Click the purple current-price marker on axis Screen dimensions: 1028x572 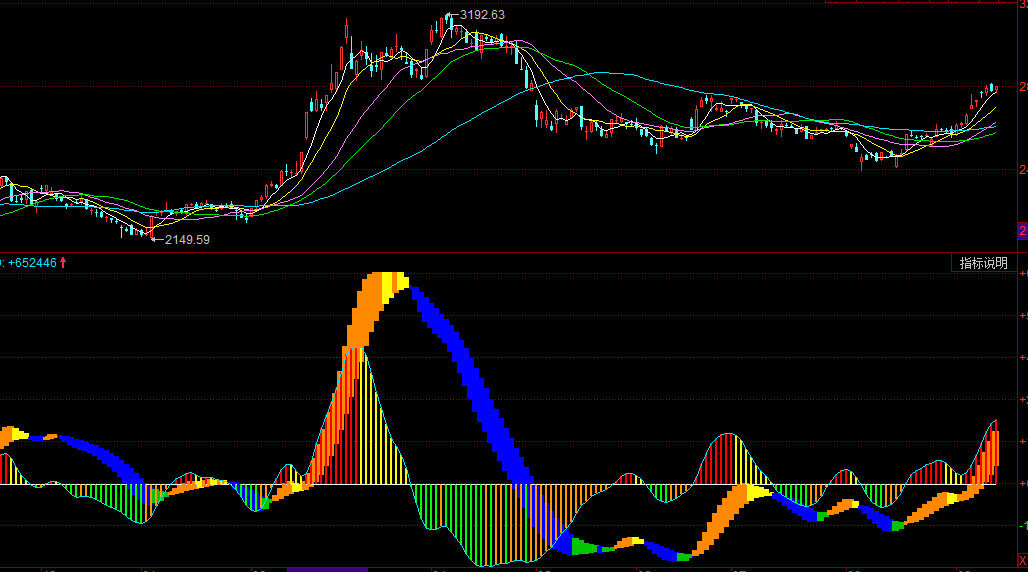coord(1022,231)
